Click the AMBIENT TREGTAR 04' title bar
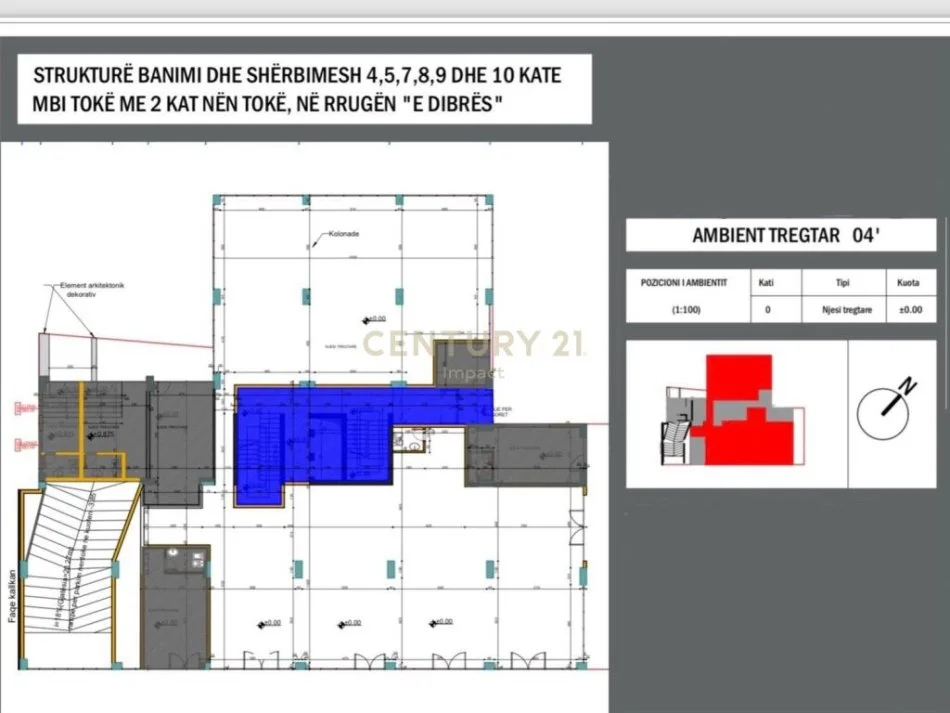This screenshot has width=950, height=713. (782, 235)
